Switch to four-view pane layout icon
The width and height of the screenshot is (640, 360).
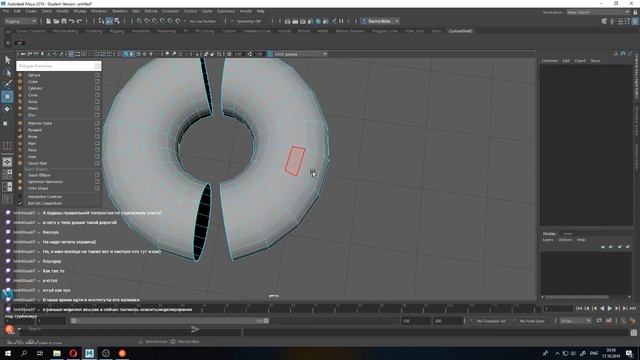pos(7,174)
